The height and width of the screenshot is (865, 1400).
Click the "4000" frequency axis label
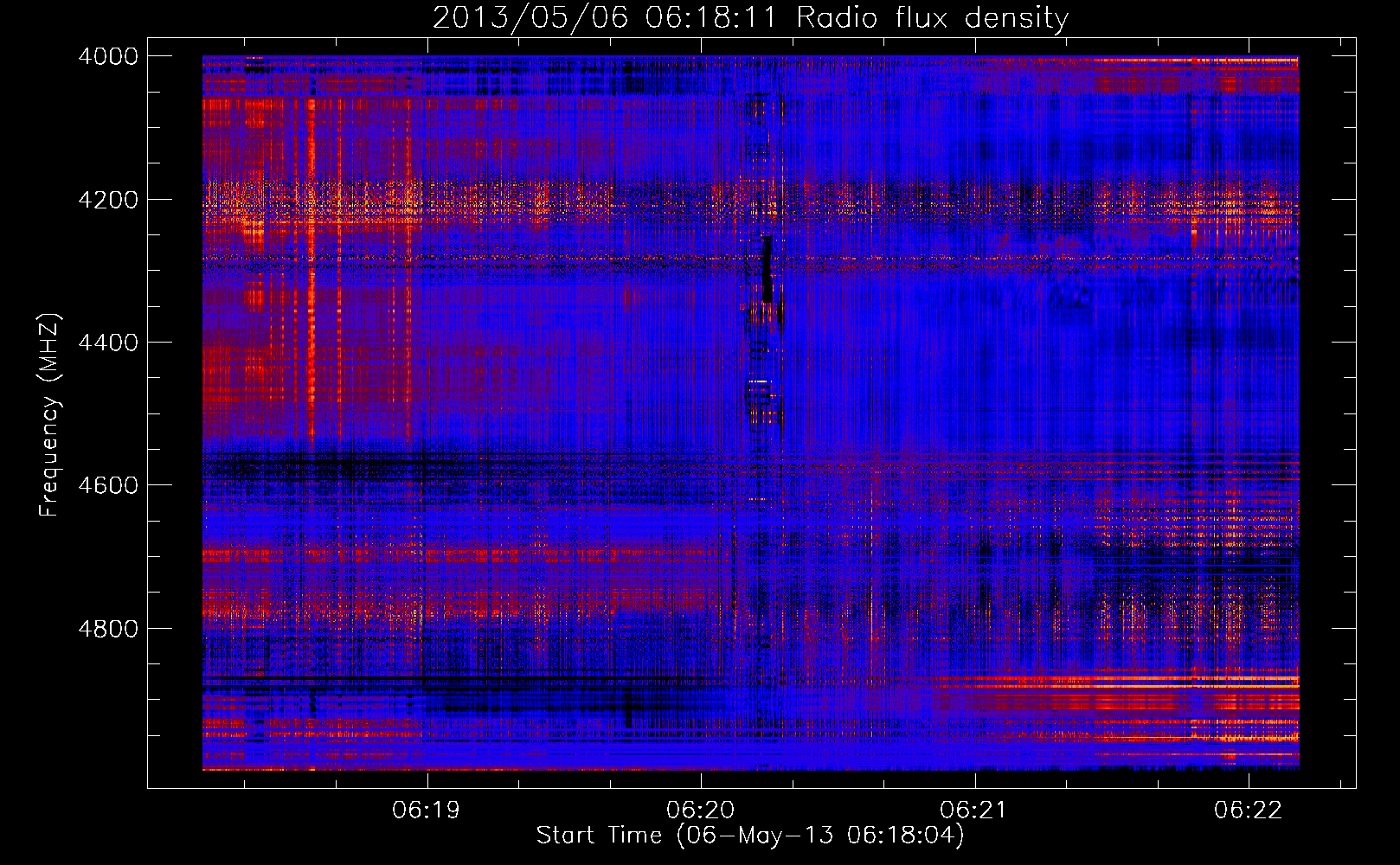pyautogui.click(x=107, y=56)
